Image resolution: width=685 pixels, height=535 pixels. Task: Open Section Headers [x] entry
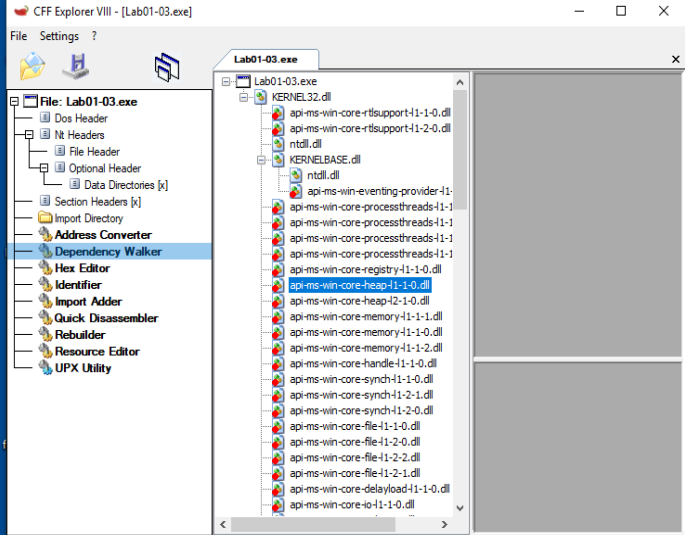pyautogui.click(x=98, y=202)
